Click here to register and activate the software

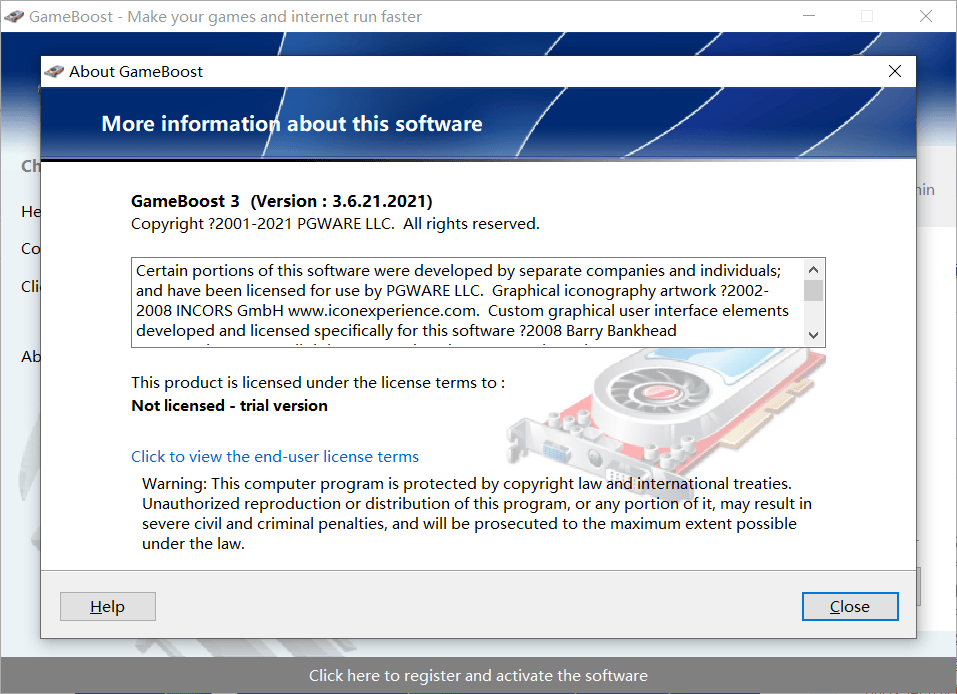pyautogui.click(x=478, y=675)
